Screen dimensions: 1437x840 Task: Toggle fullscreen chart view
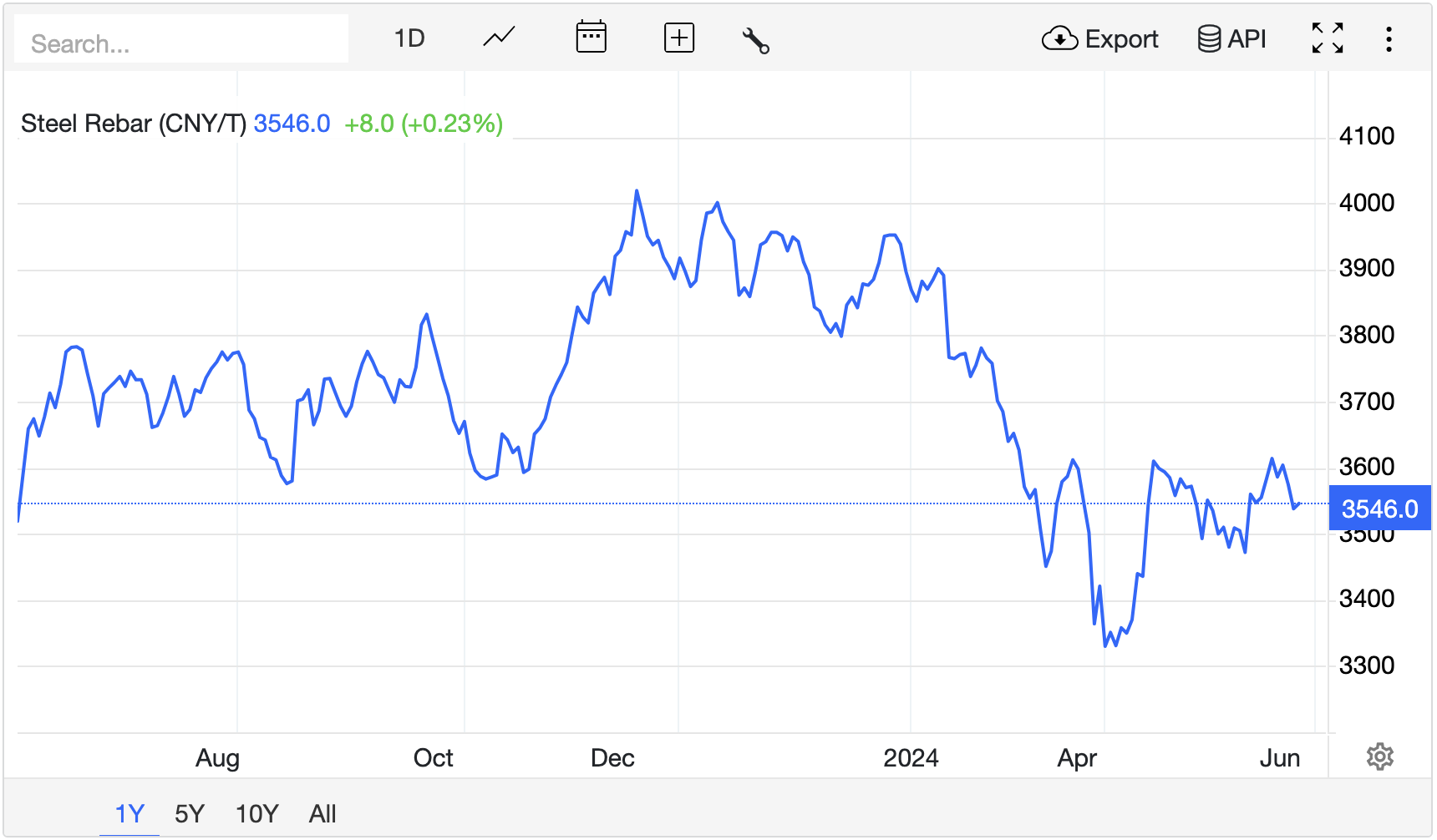pyautogui.click(x=1327, y=38)
